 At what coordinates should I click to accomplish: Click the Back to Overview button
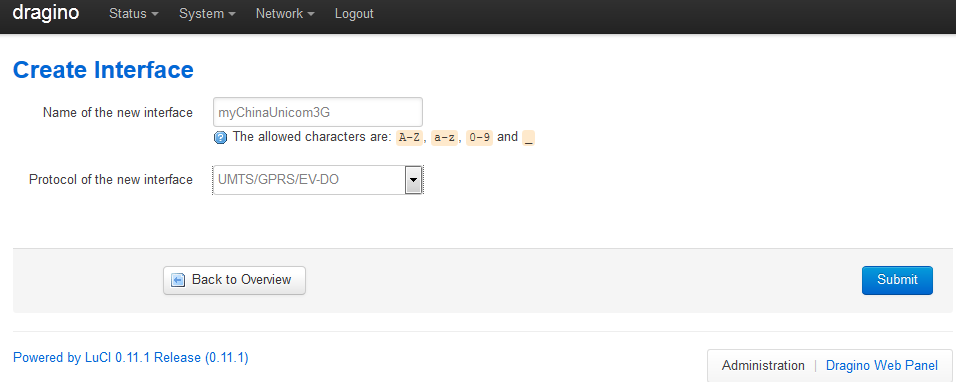click(234, 280)
